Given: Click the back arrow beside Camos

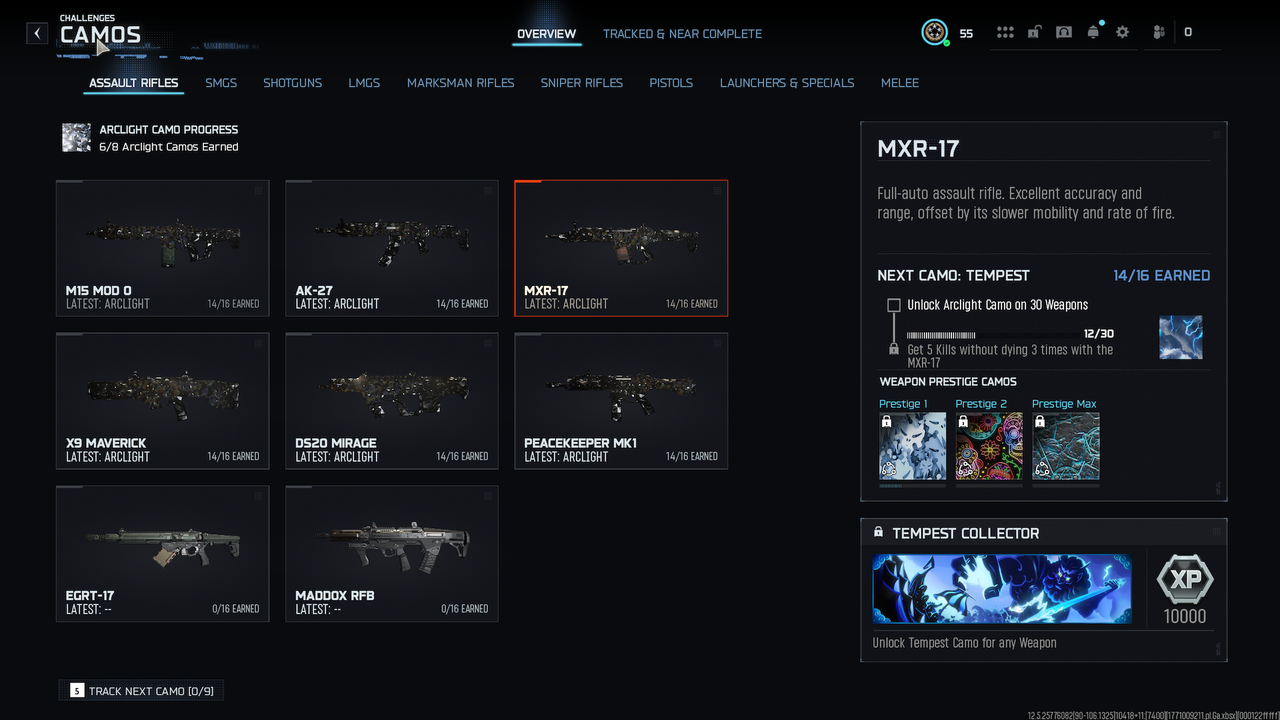Looking at the screenshot, I should [37, 33].
